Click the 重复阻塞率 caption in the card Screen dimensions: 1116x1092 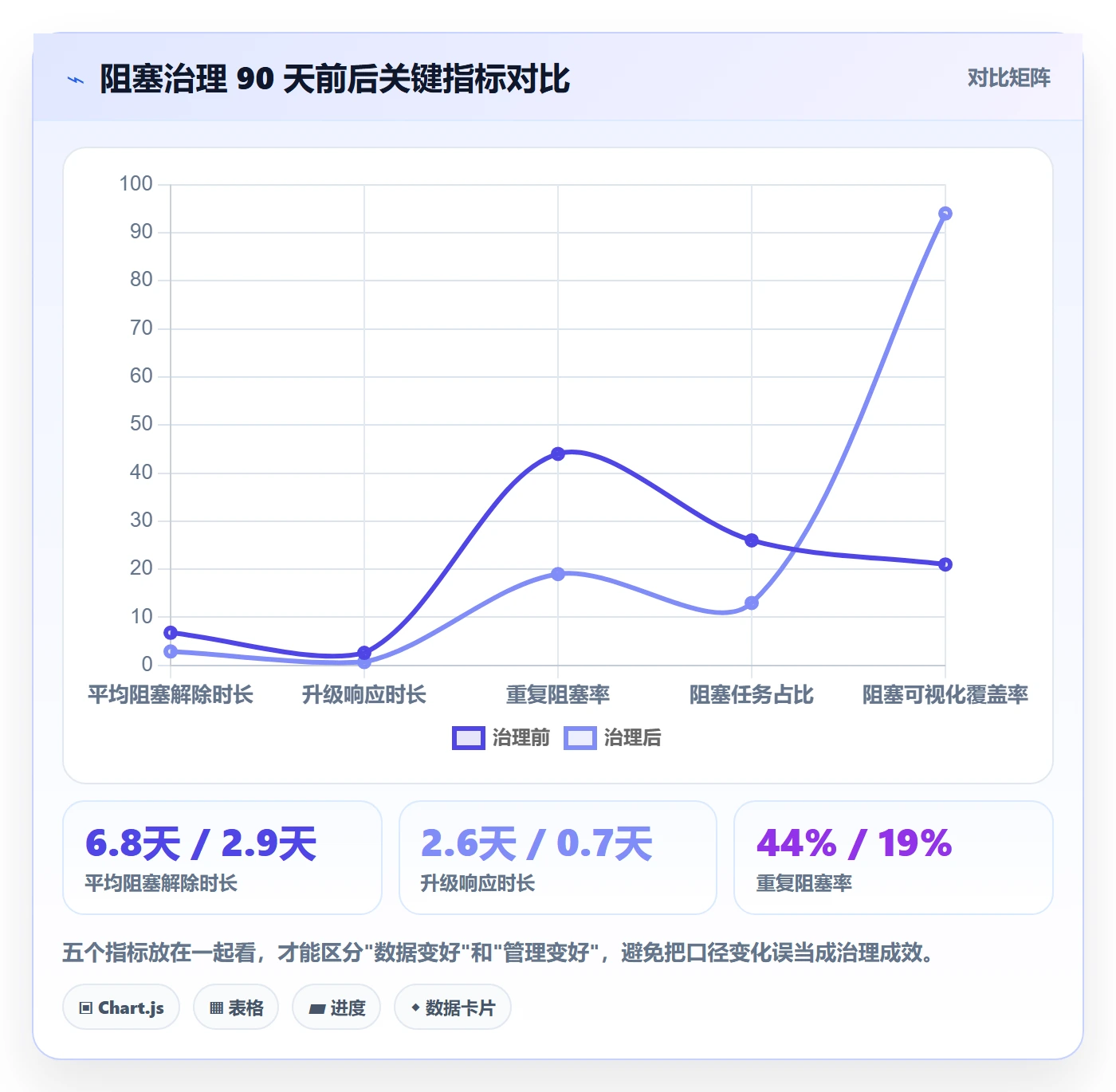pyautogui.click(x=804, y=883)
